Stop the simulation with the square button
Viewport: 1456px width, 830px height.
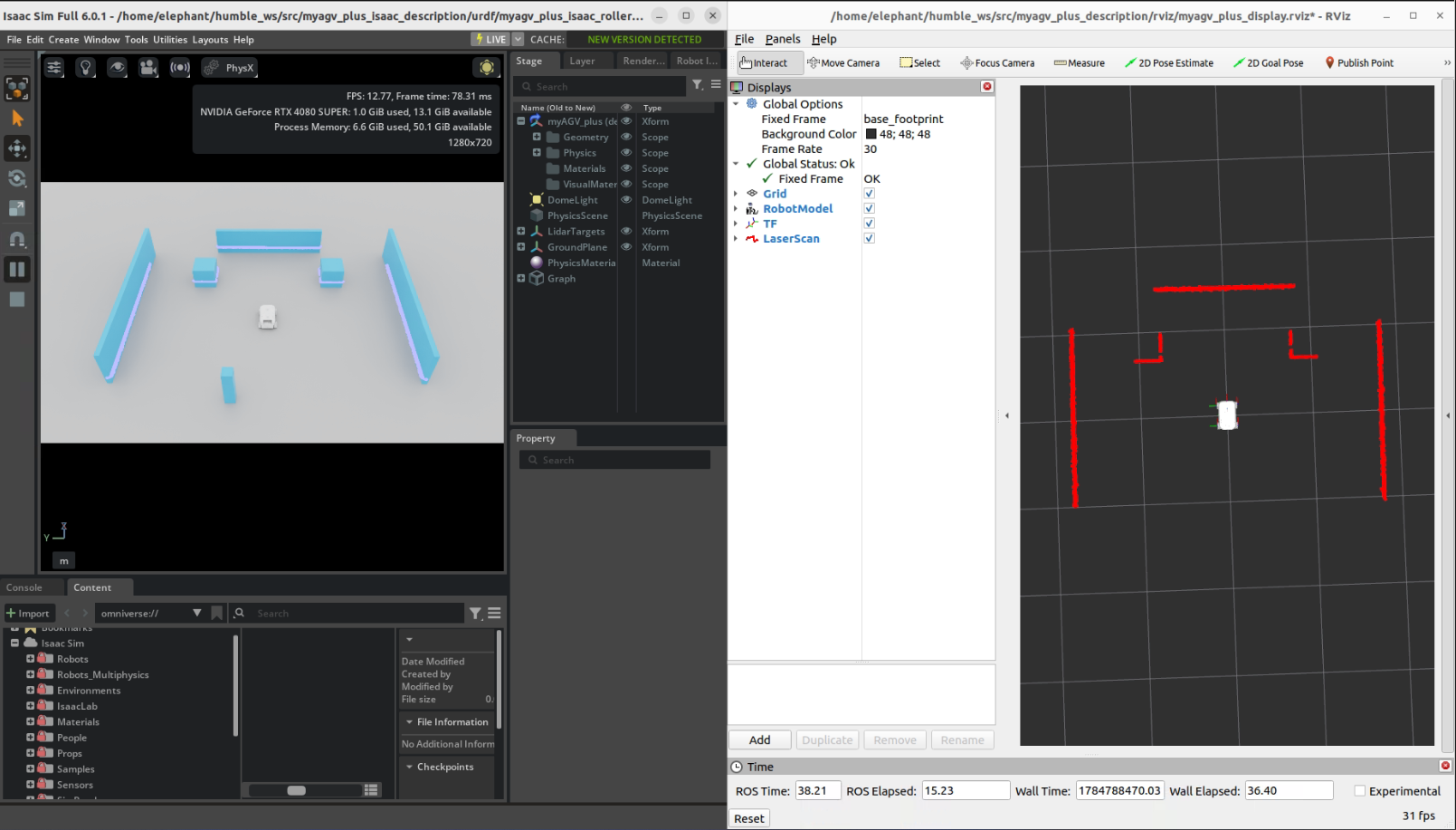(x=17, y=299)
